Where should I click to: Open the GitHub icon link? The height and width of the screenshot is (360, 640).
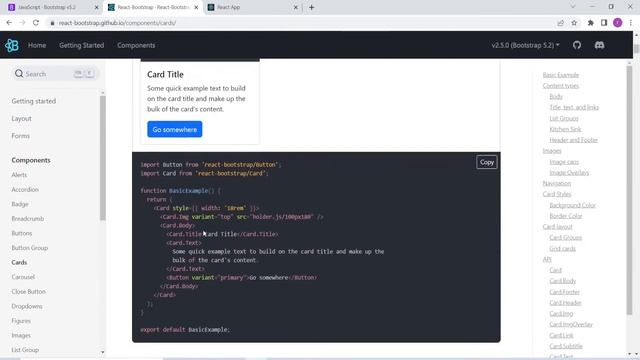(577, 45)
